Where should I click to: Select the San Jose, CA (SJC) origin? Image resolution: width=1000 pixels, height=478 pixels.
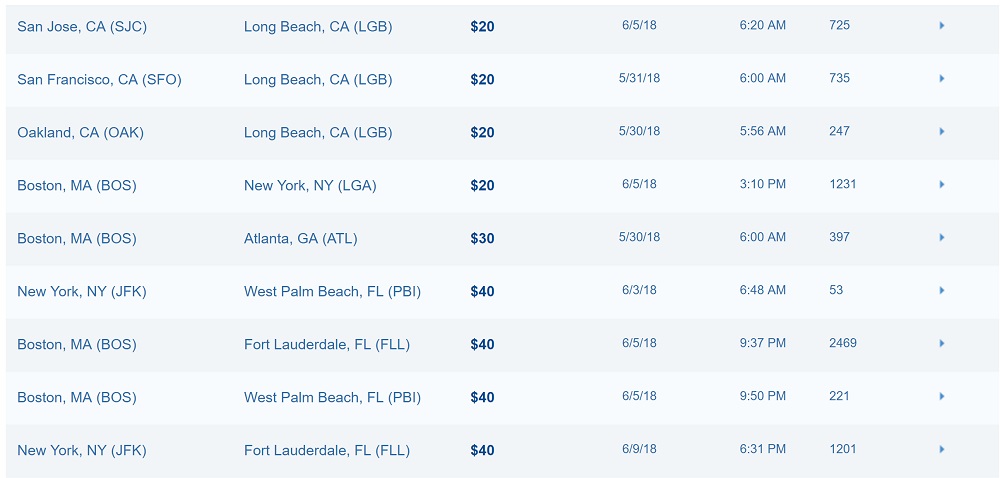point(82,27)
